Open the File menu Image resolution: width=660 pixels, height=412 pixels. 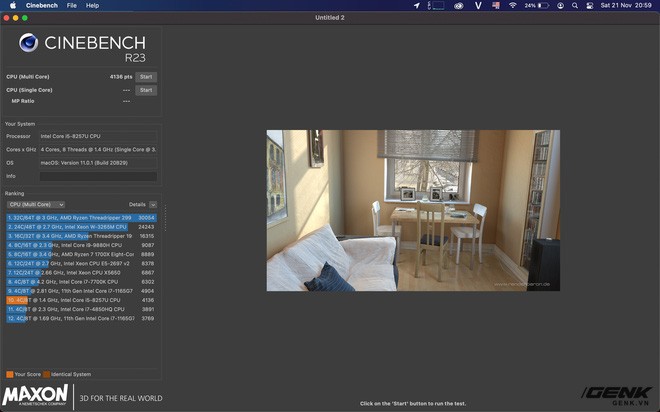(x=72, y=5)
